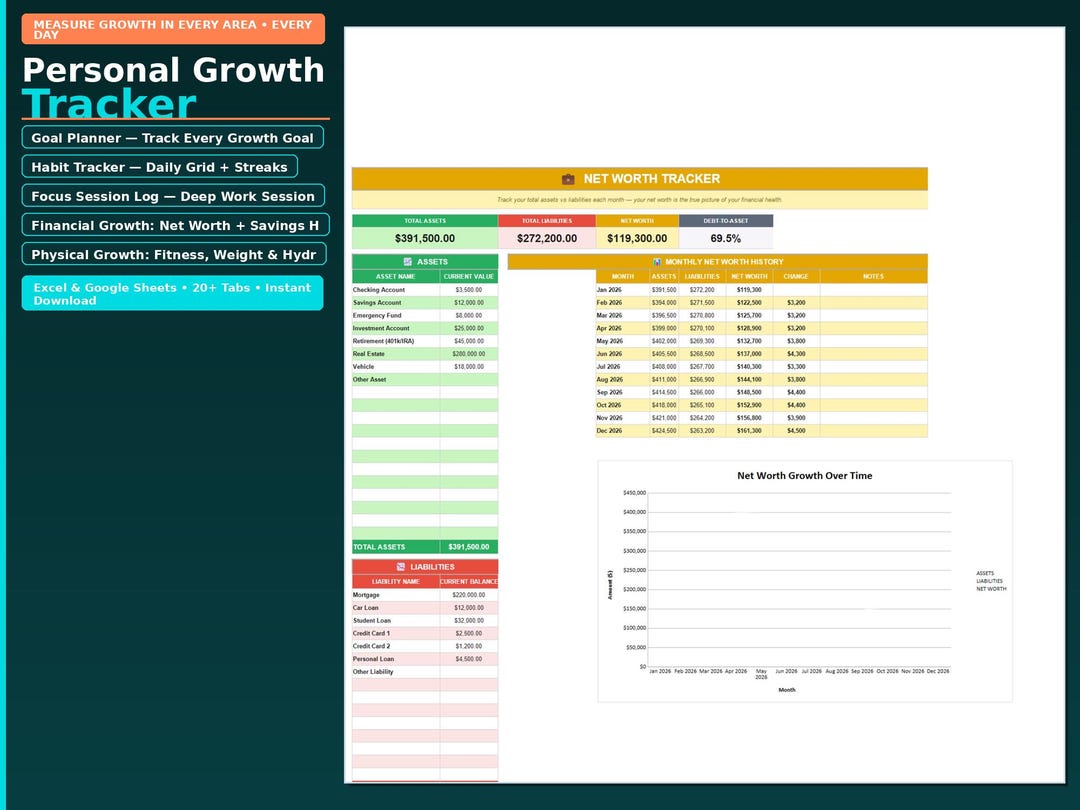This screenshot has width=1080, height=810.
Task: Select the Physical Growth Fitness pill
Action: (174, 254)
